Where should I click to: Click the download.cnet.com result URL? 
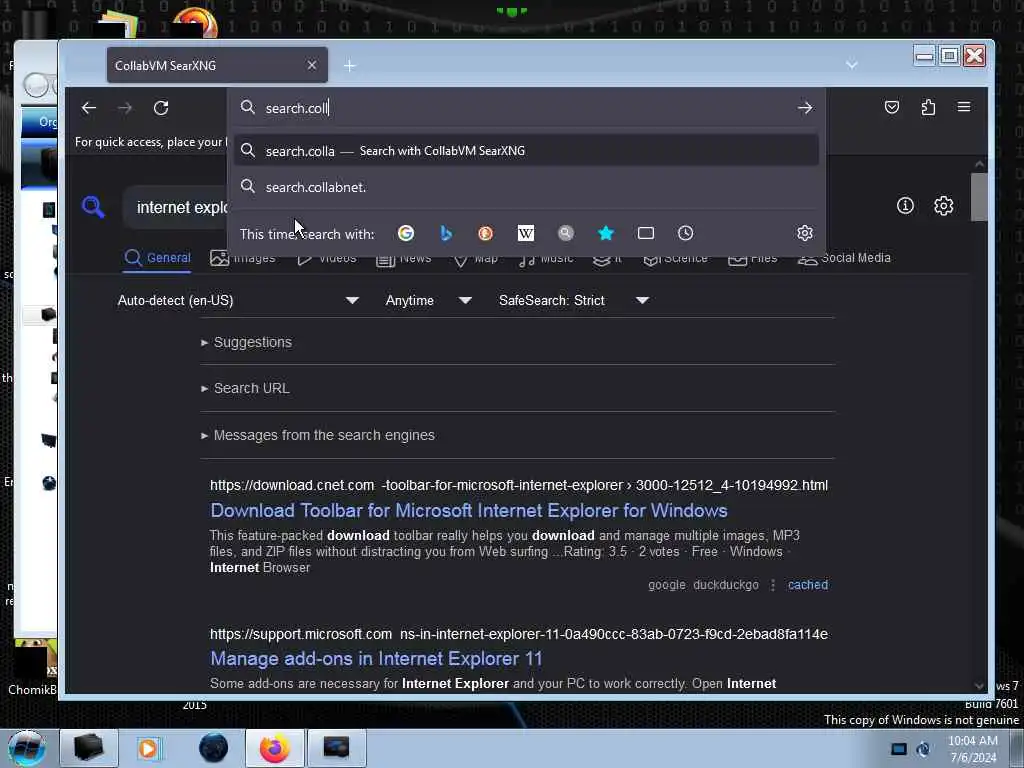pyautogui.click(x=519, y=485)
